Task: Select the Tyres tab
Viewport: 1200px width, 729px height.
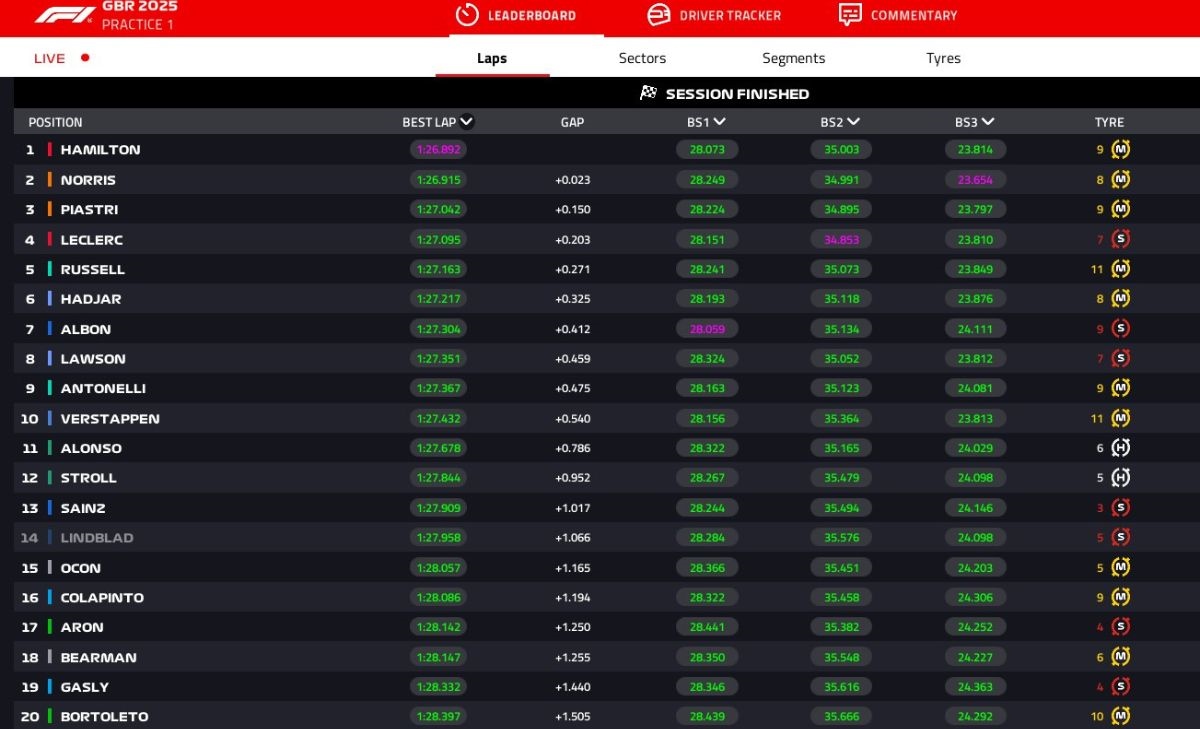Action: [x=943, y=58]
